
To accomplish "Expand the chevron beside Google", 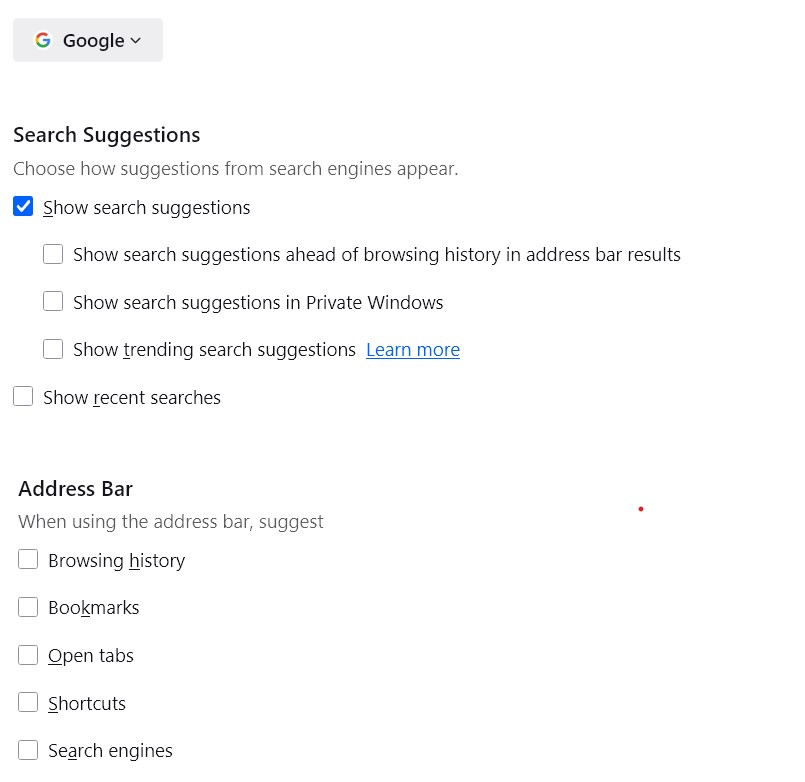I will (136, 41).
